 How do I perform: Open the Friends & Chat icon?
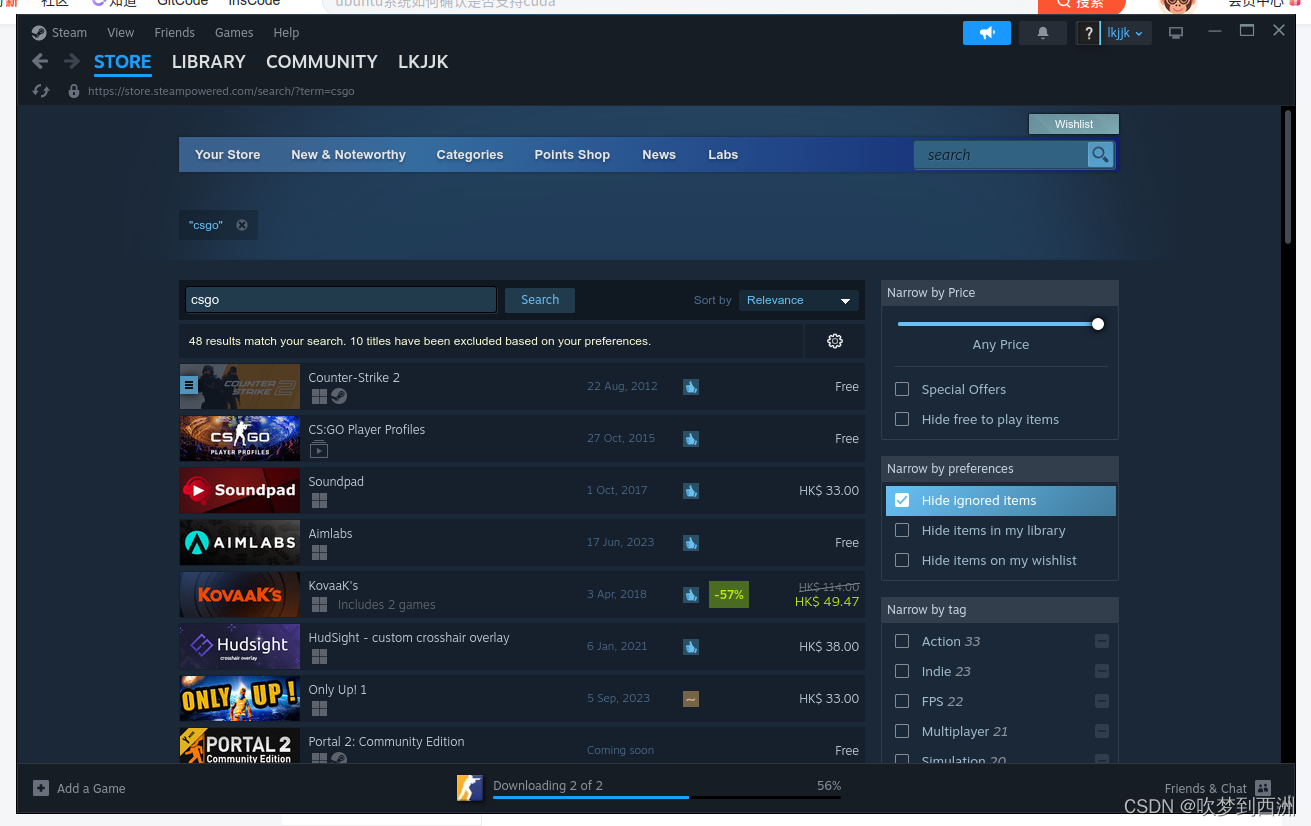click(1263, 788)
